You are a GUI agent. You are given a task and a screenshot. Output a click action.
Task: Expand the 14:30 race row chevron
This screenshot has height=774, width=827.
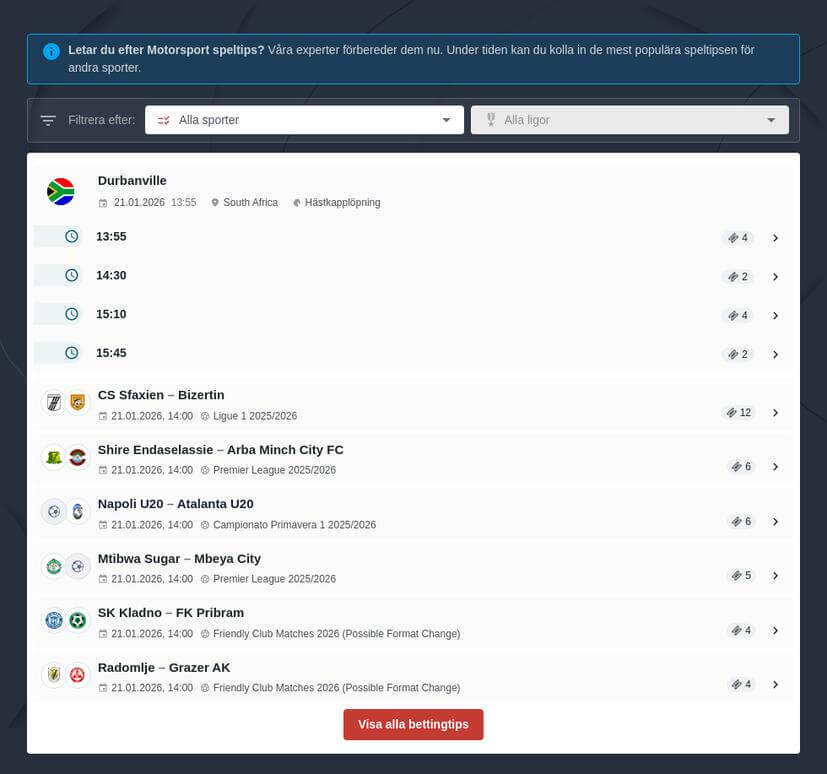point(775,277)
